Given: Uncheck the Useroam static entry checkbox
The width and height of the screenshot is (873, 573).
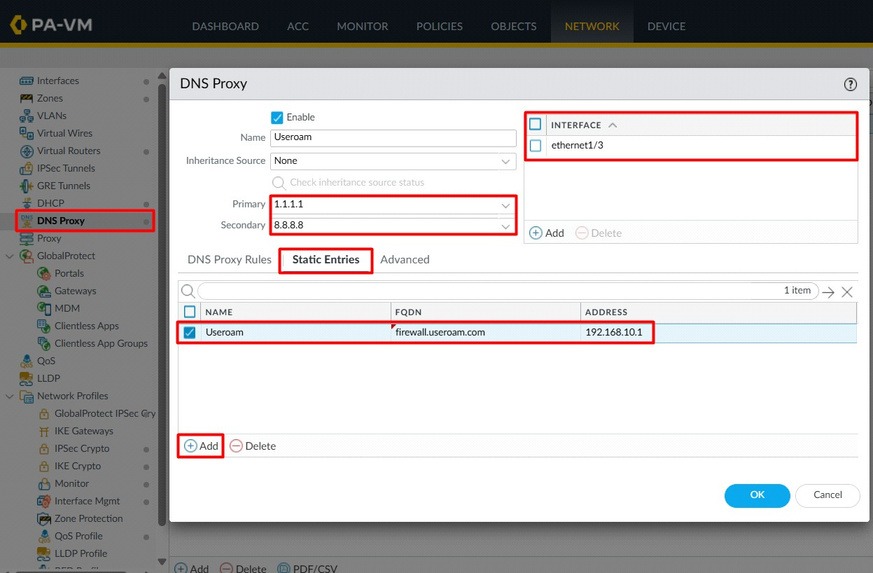Looking at the screenshot, I should 190,332.
